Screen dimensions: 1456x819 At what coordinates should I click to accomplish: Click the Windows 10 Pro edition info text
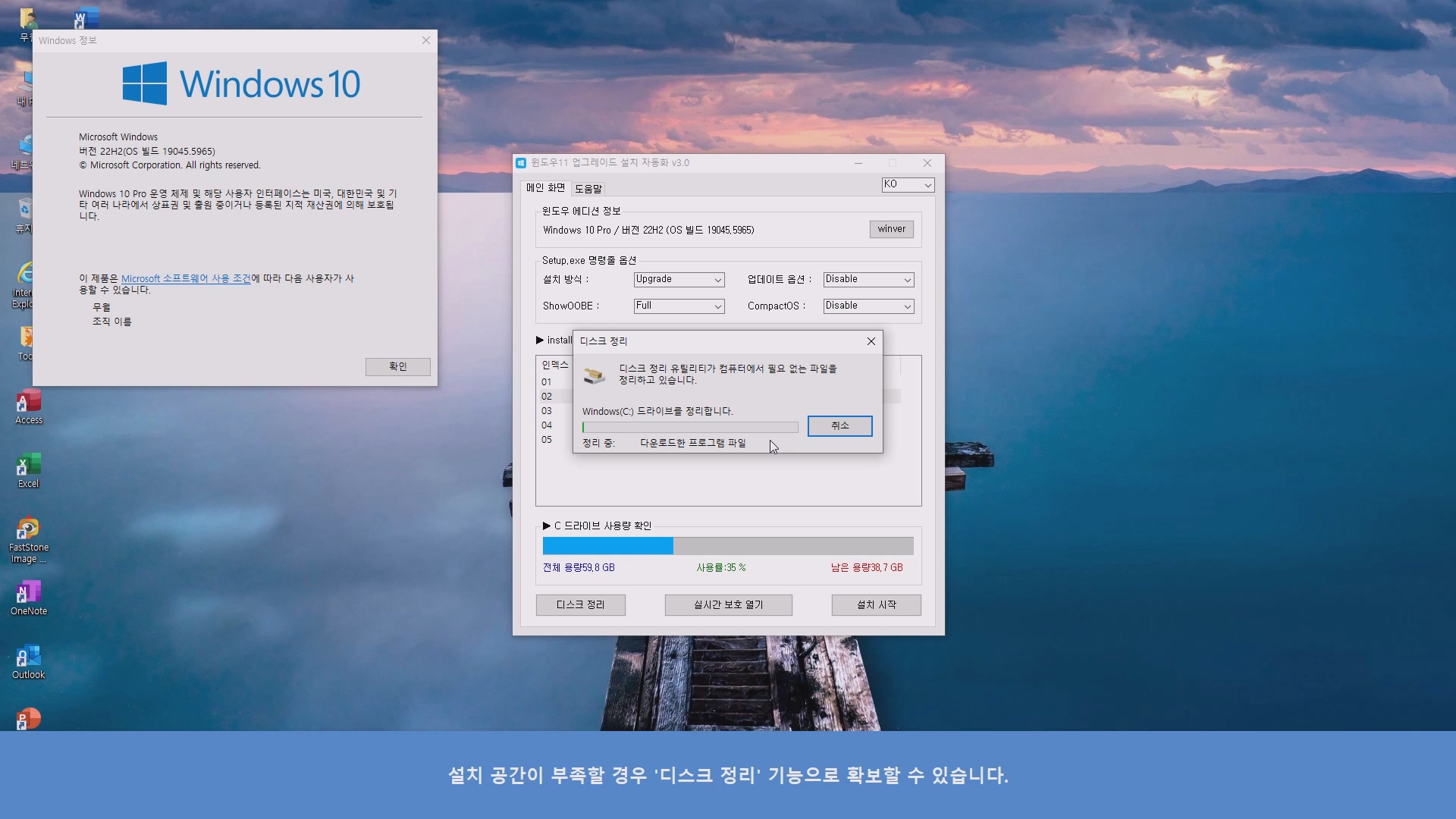[648, 231]
